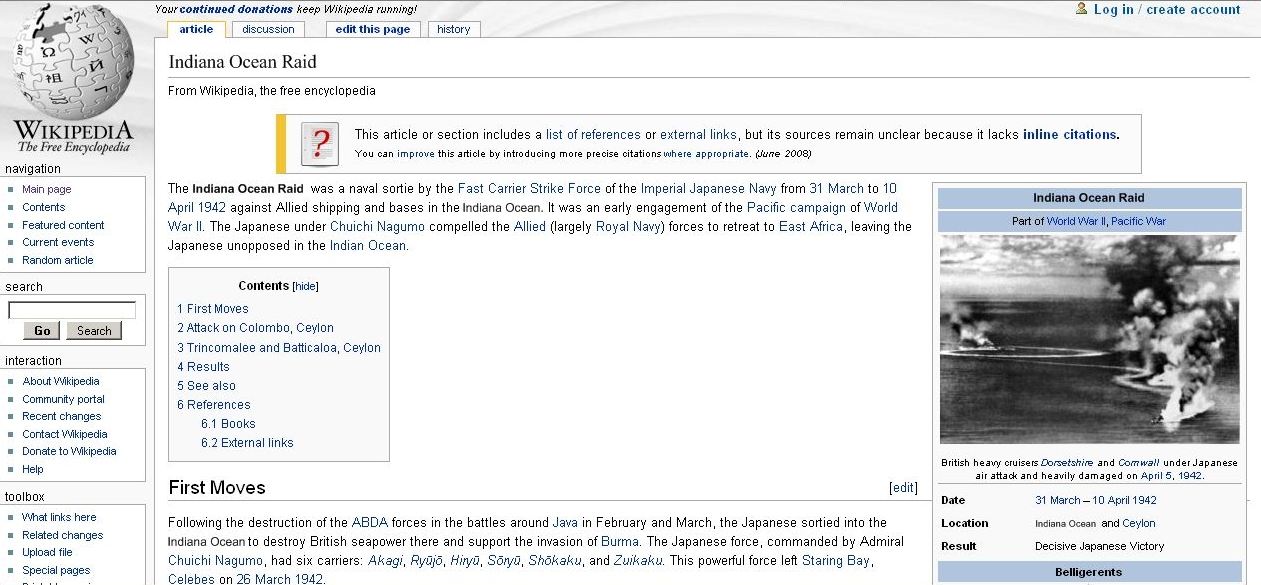
Task: Open Akagi carrier link
Action: pyautogui.click(x=385, y=561)
